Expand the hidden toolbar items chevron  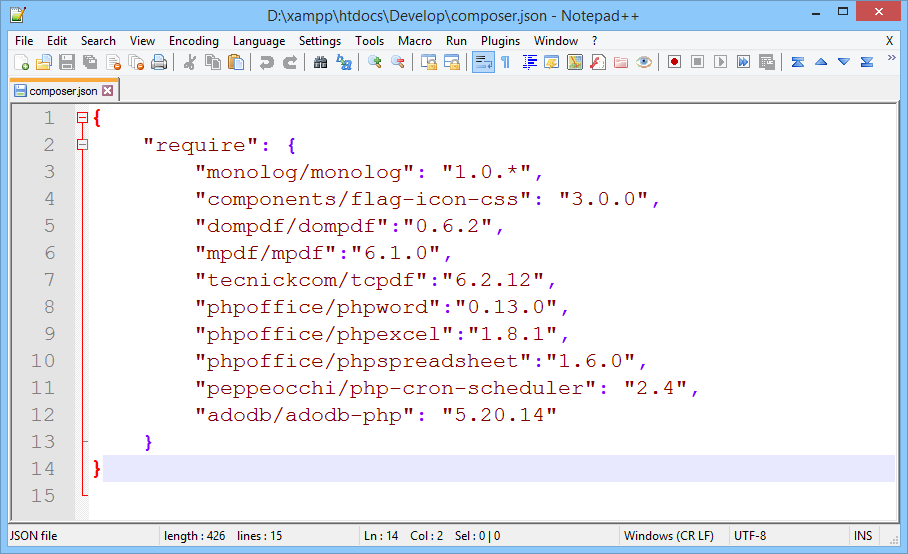891,57
